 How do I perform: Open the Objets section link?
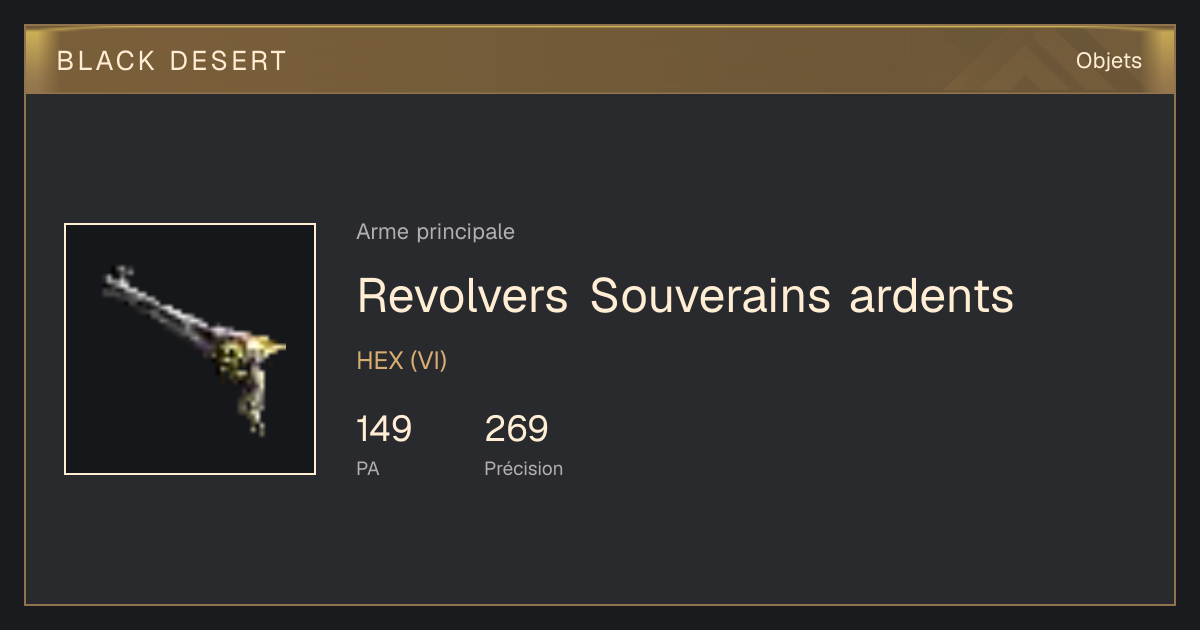1109,61
